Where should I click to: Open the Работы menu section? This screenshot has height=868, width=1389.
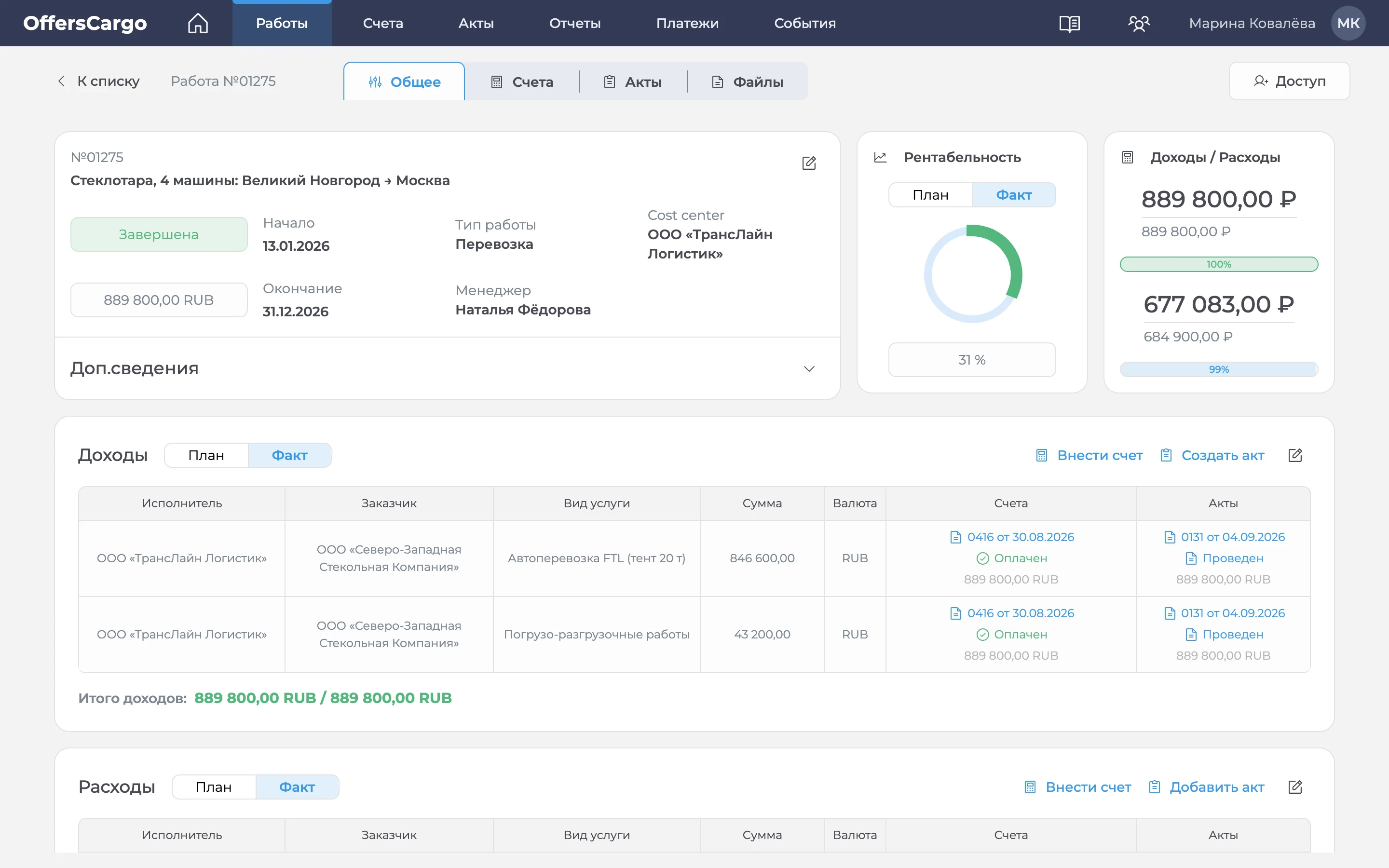[x=282, y=24]
